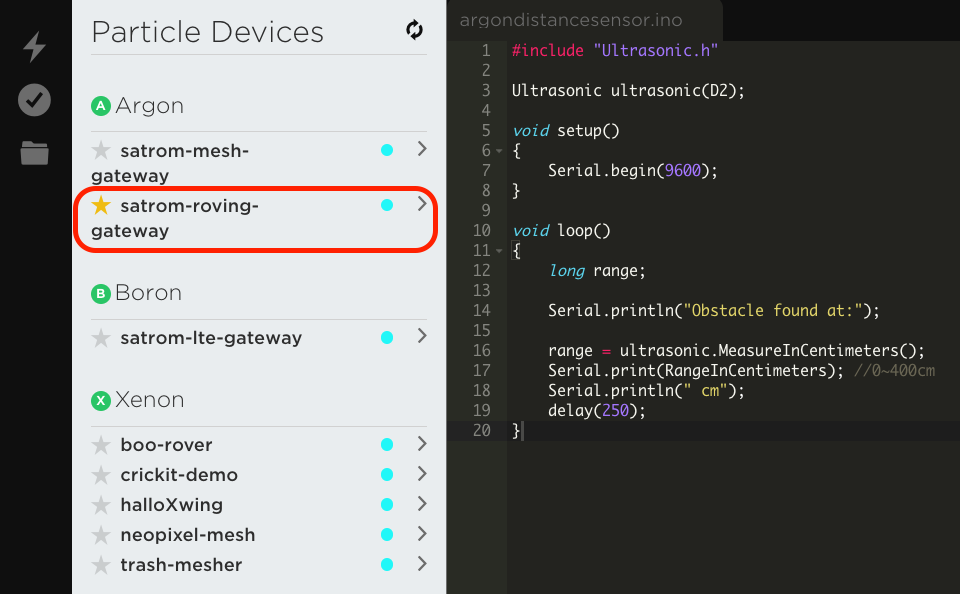
Task: Click the green Xenon platform badge
Action: click(100, 401)
